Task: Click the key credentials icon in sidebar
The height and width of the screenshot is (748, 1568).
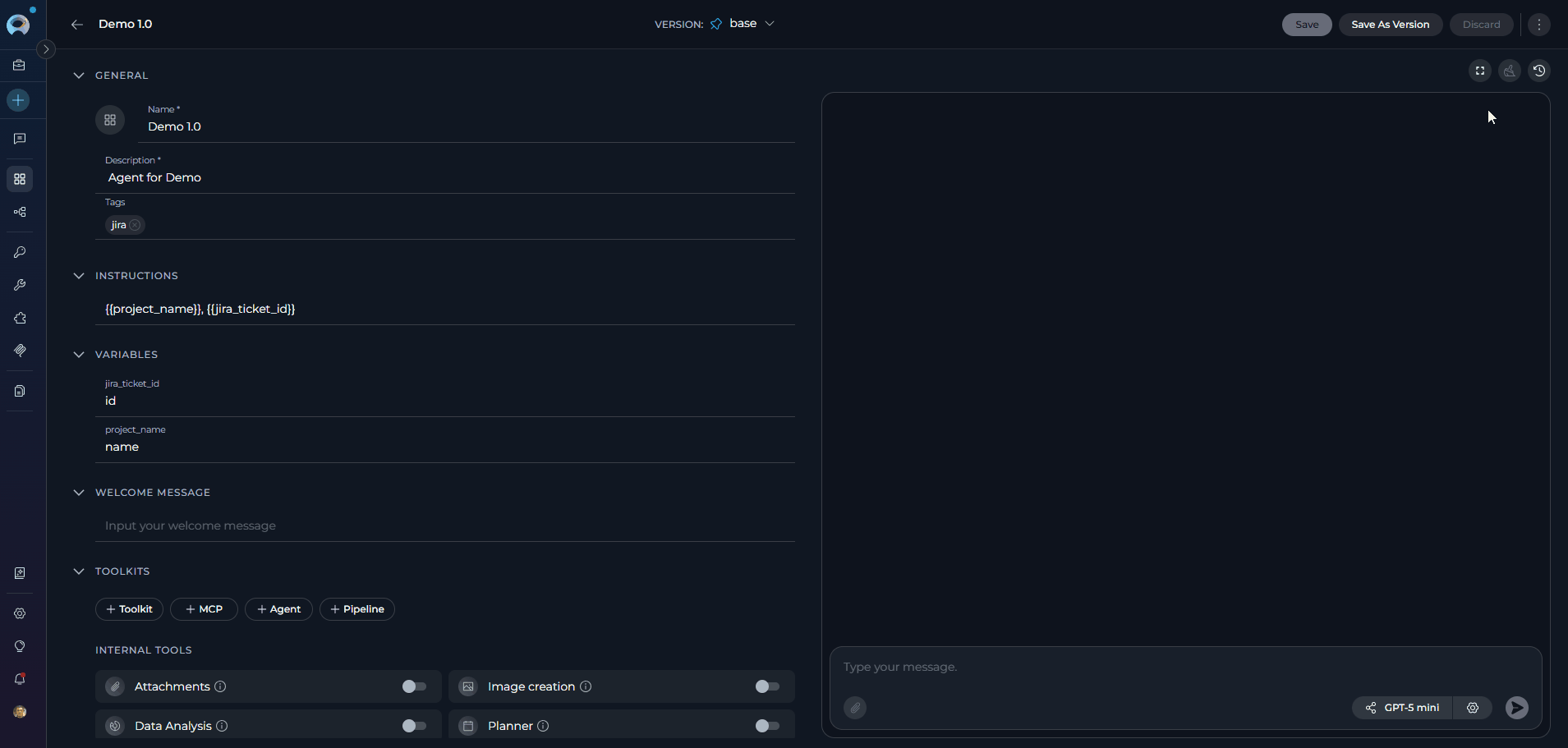Action: click(20, 252)
